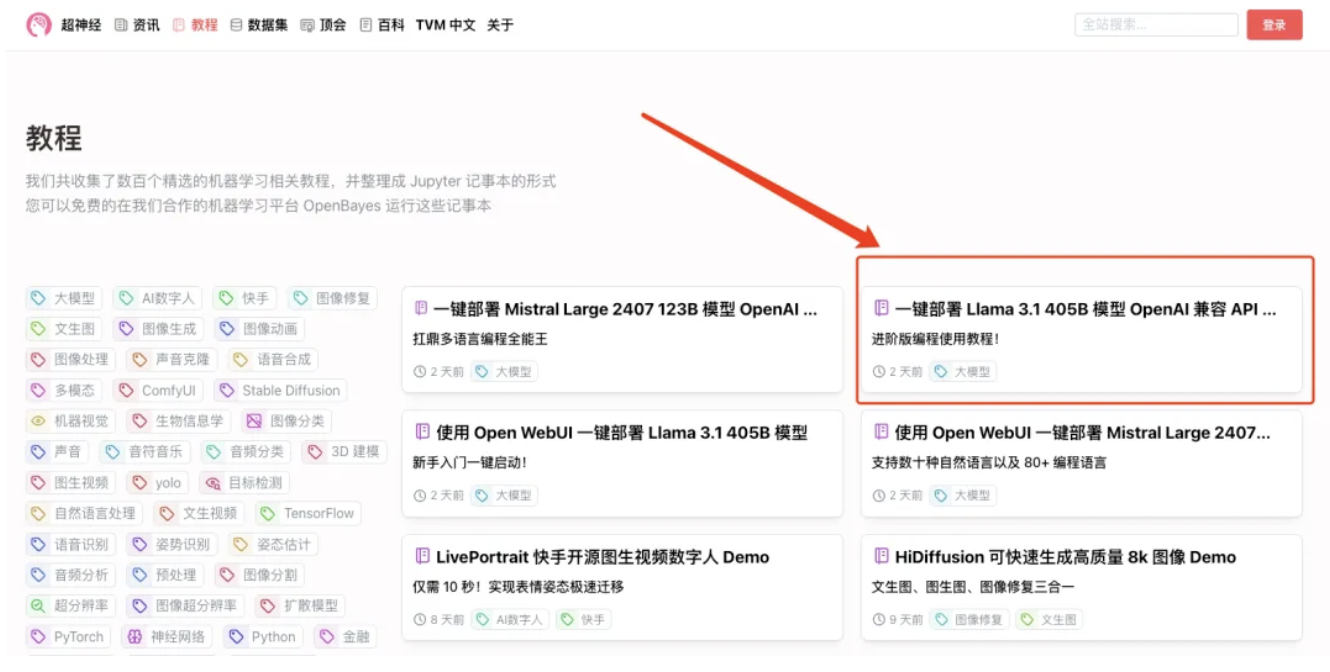This screenshot has height=672, width=1330.
Task: Select the 快手 tag in sidebar
Action: click(x=245, y=298)
